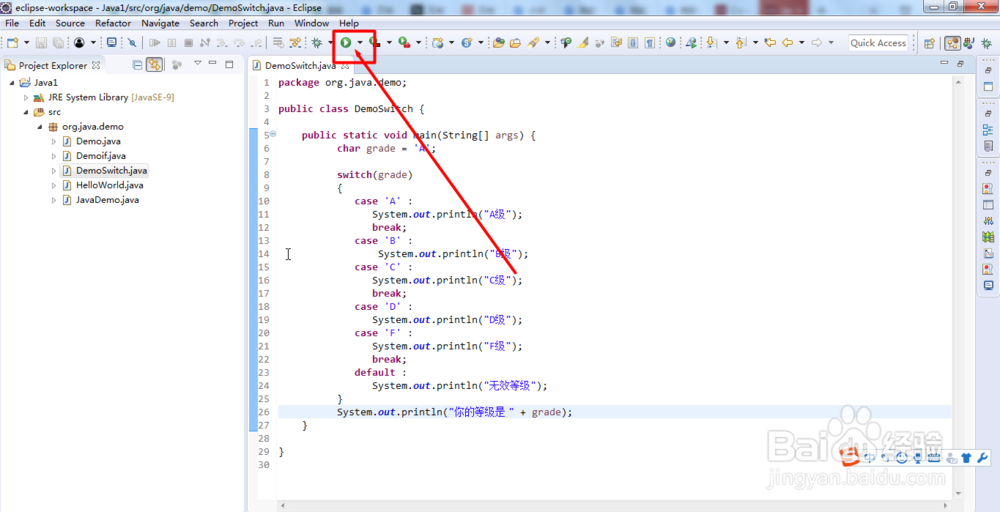Expand the Demo.java tree node arrow
The height and width of the screenshot is (512, 1000).
point(54,142)
